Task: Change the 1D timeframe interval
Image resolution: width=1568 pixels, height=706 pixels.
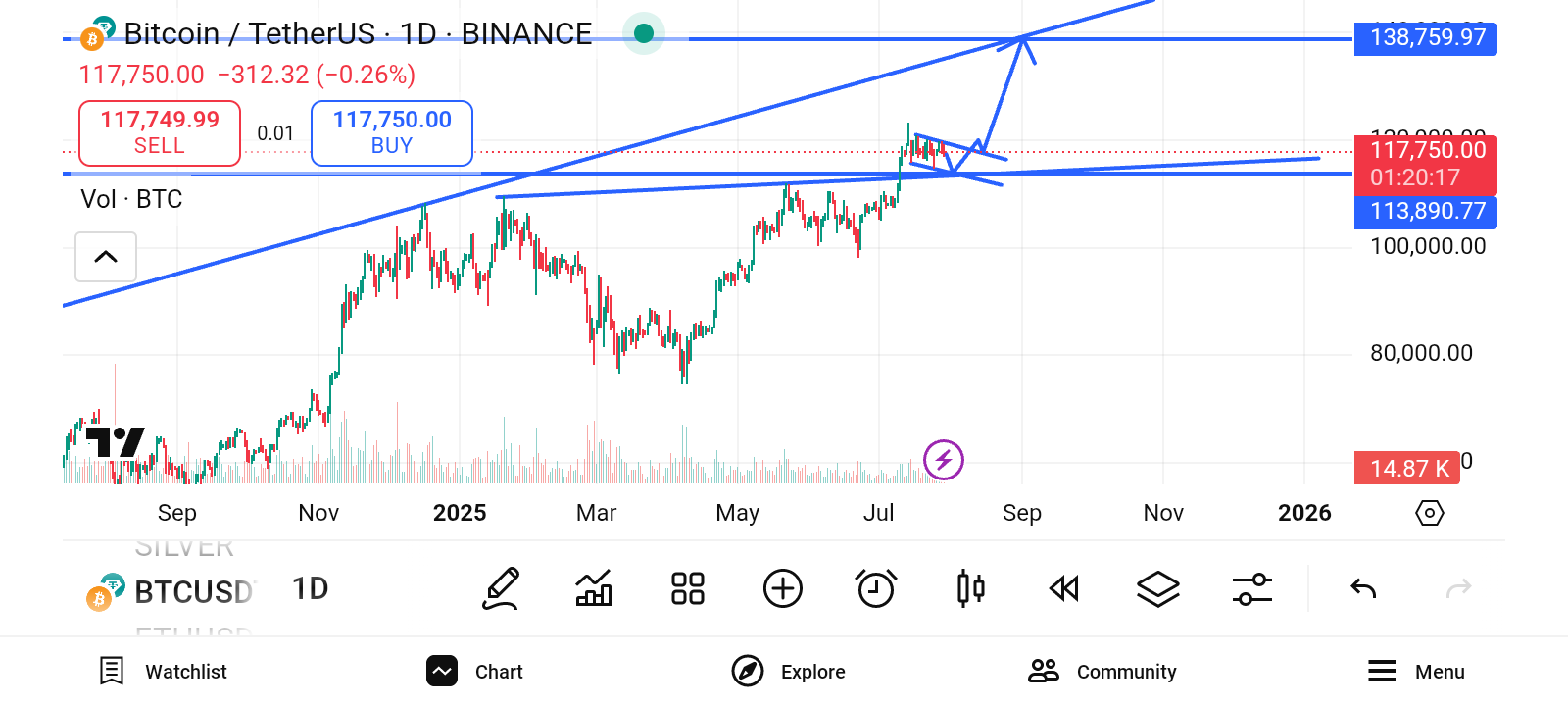Action: (x=311, y=588)
